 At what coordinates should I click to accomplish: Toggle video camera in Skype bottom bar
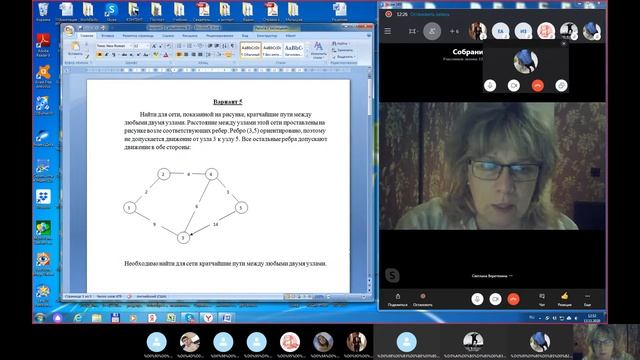(495, 299)
